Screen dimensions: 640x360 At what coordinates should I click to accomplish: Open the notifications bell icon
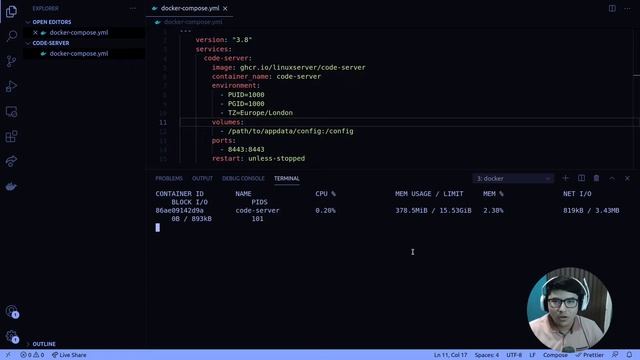point(629,355)
